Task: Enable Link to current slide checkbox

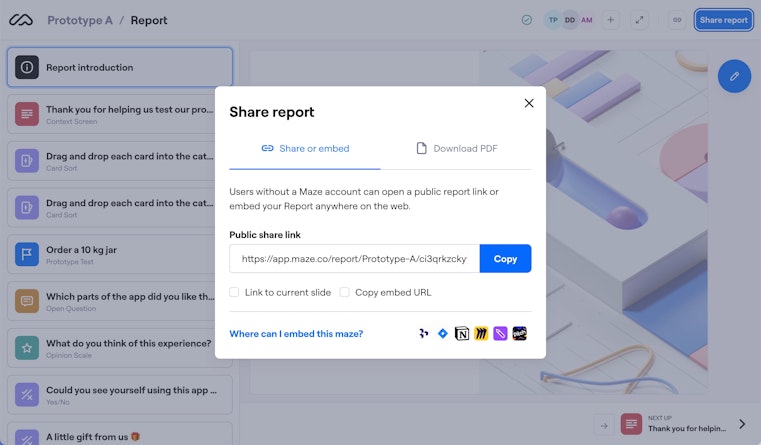Action: coord(234,292)
